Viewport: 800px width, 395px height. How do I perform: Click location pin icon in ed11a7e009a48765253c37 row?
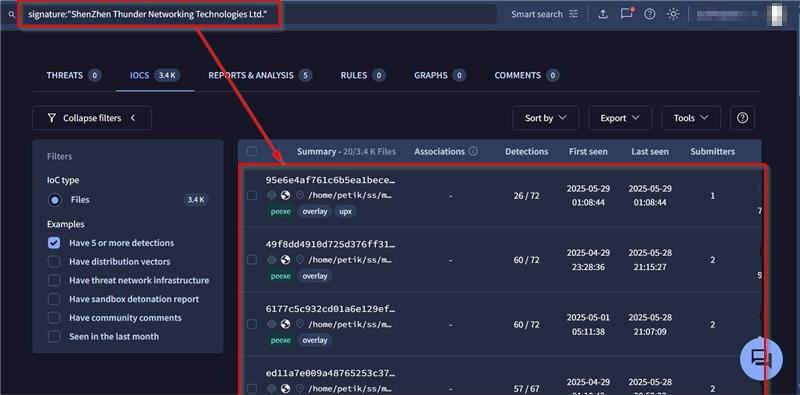pyautogui.click(x=299, y=388)
